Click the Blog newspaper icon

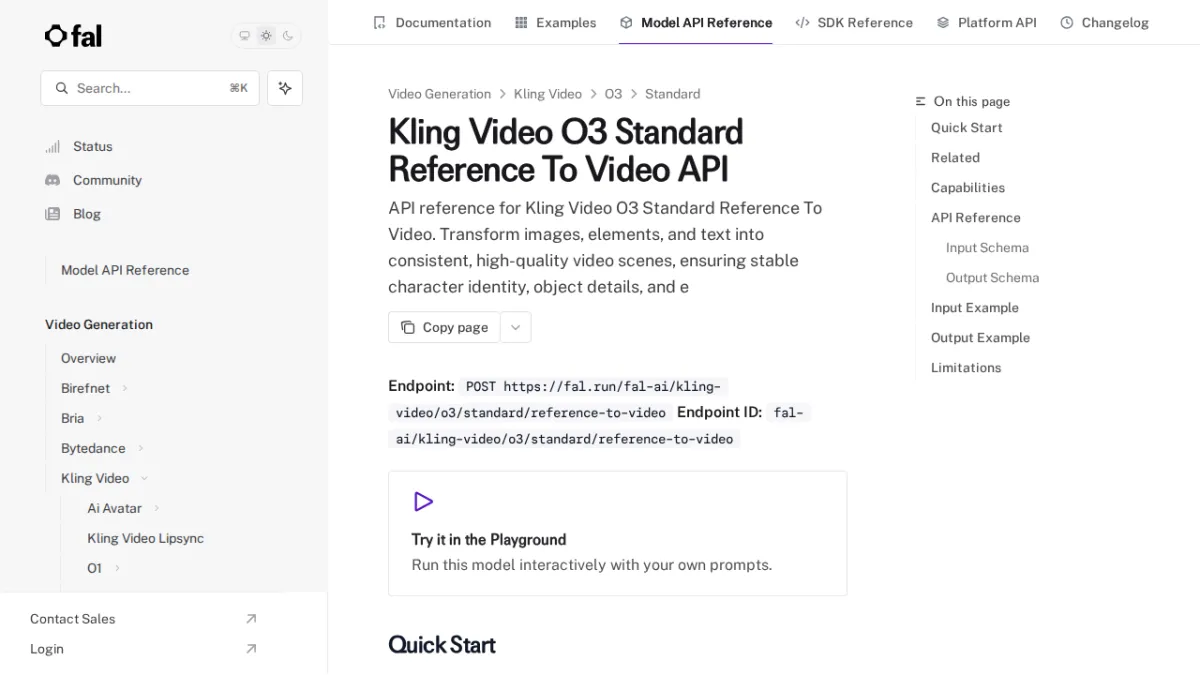pos(53,214)
